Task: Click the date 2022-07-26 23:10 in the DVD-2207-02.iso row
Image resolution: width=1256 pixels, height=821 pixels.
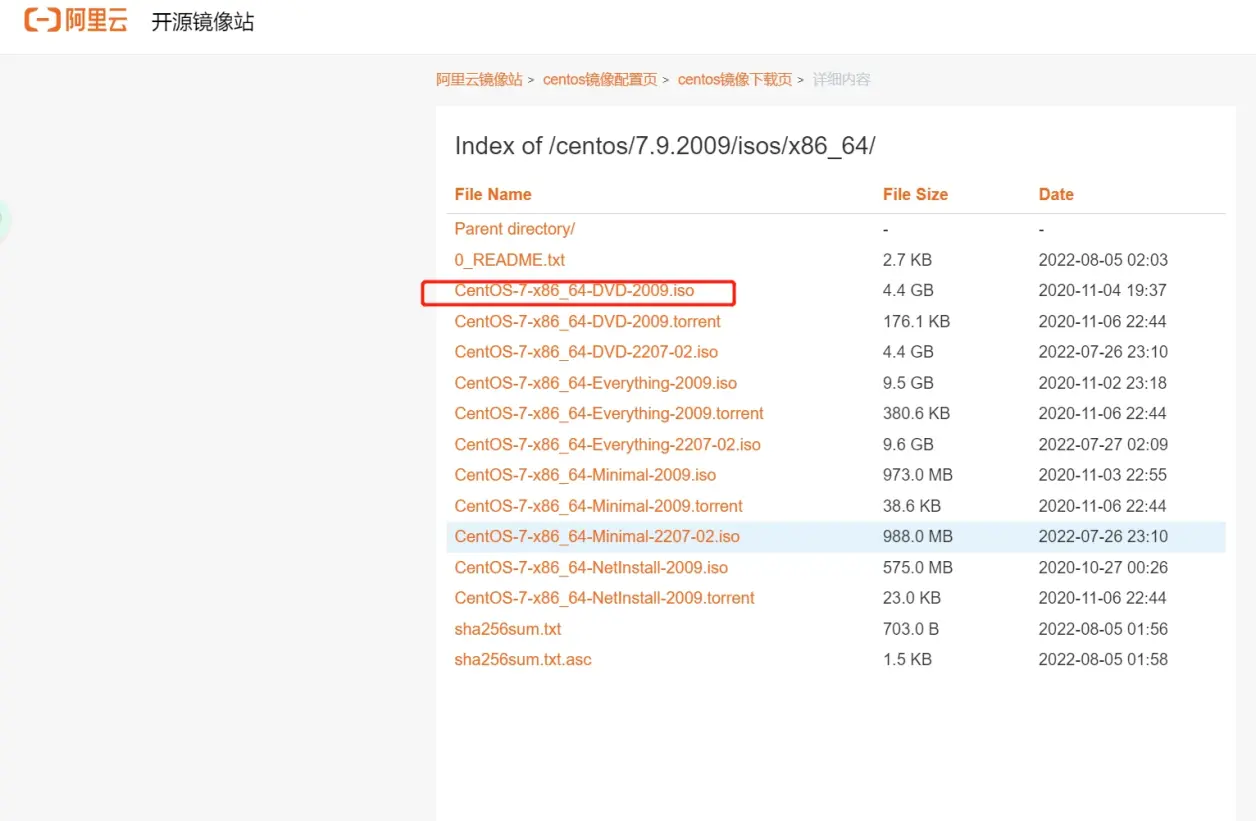Action: (x=1103, y=352)
